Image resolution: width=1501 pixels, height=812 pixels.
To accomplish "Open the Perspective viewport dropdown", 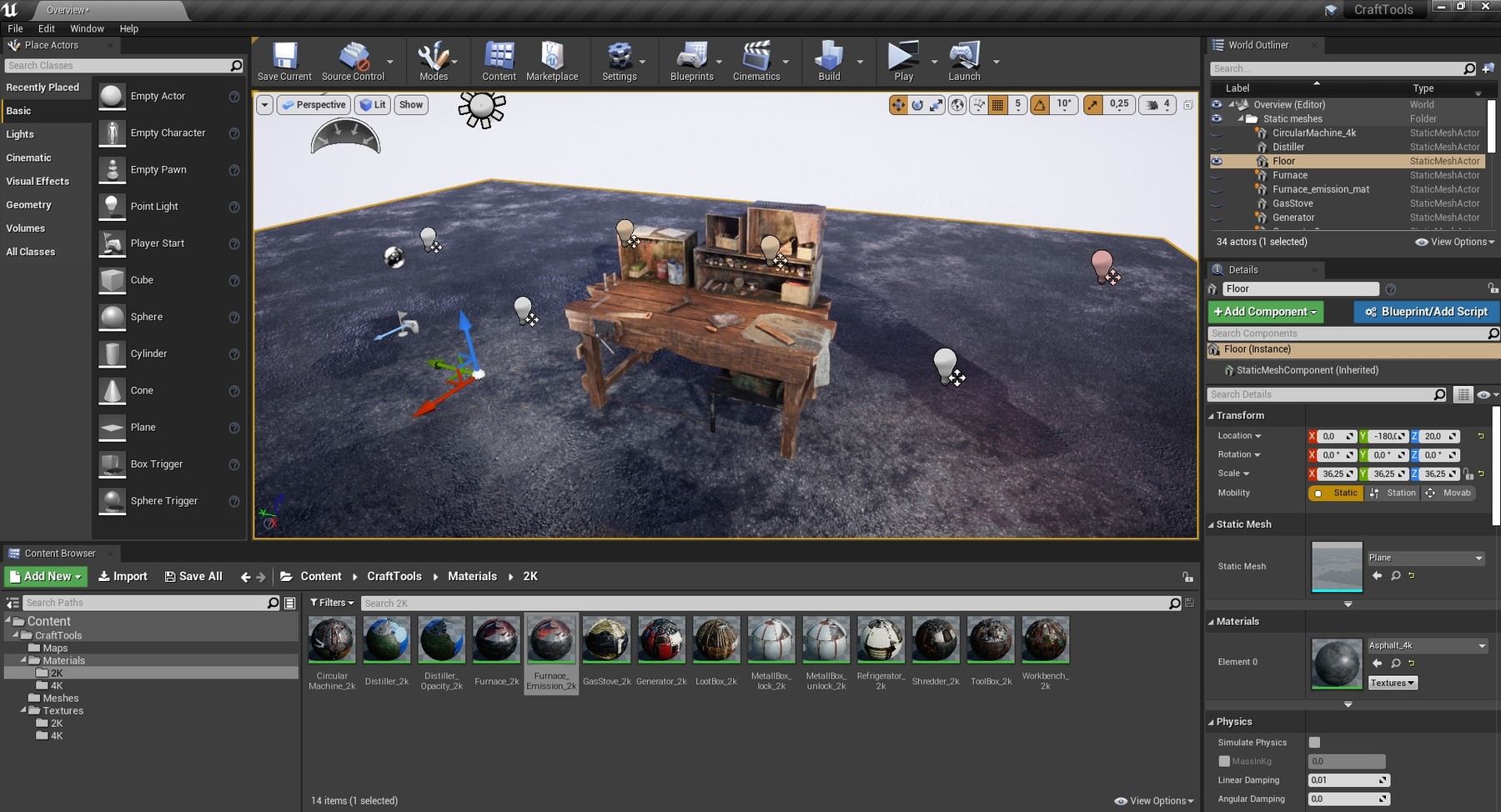I will pyautogui.click(x=314, y=105).
